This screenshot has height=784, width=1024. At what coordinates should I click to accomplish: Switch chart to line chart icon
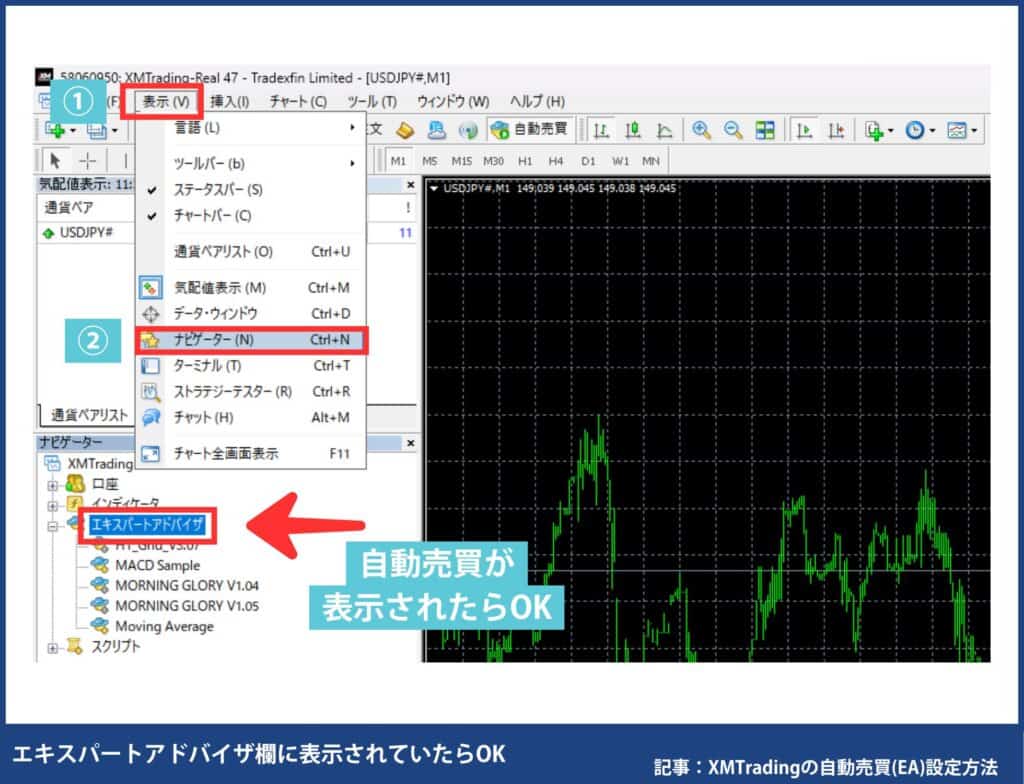tap(664, 131)
